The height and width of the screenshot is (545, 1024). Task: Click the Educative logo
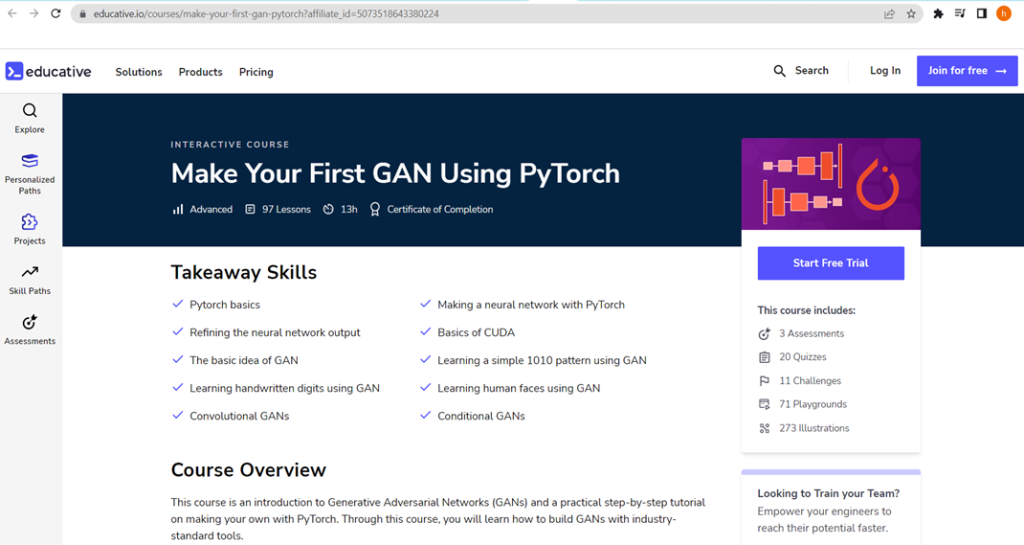[x=48, y=71]
